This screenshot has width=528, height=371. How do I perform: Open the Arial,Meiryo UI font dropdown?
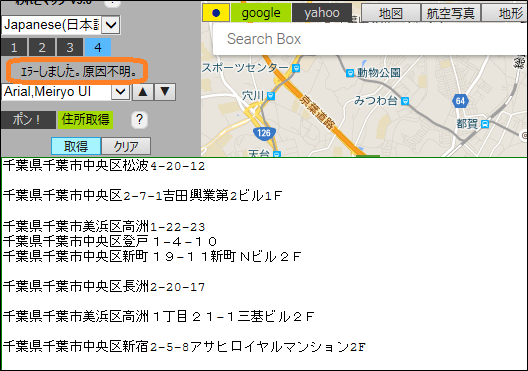point(121,92)
